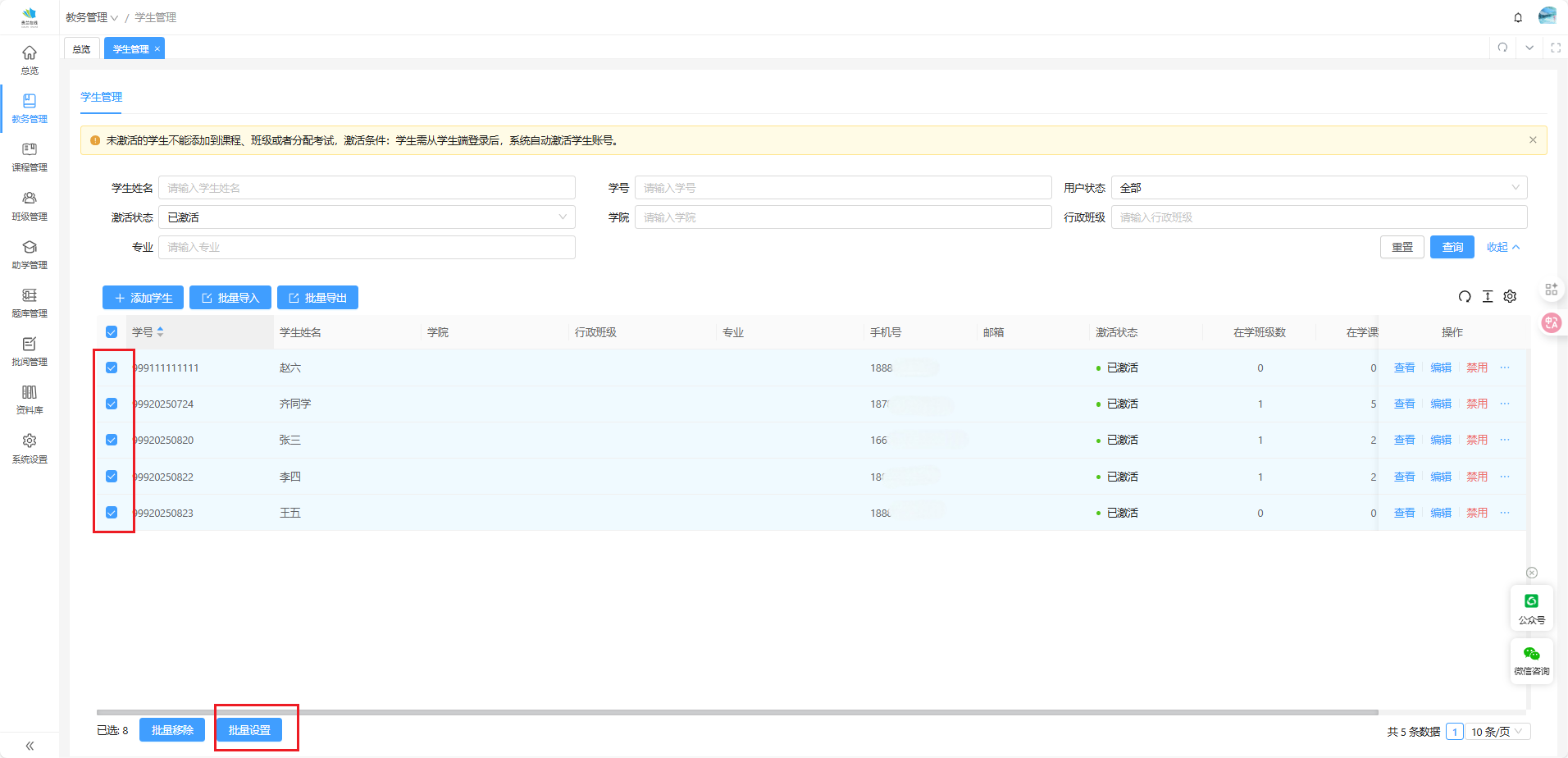1568x758 pixels.
Task: Refresh the student table with the reload icon
Action: tap(1465, 297)
